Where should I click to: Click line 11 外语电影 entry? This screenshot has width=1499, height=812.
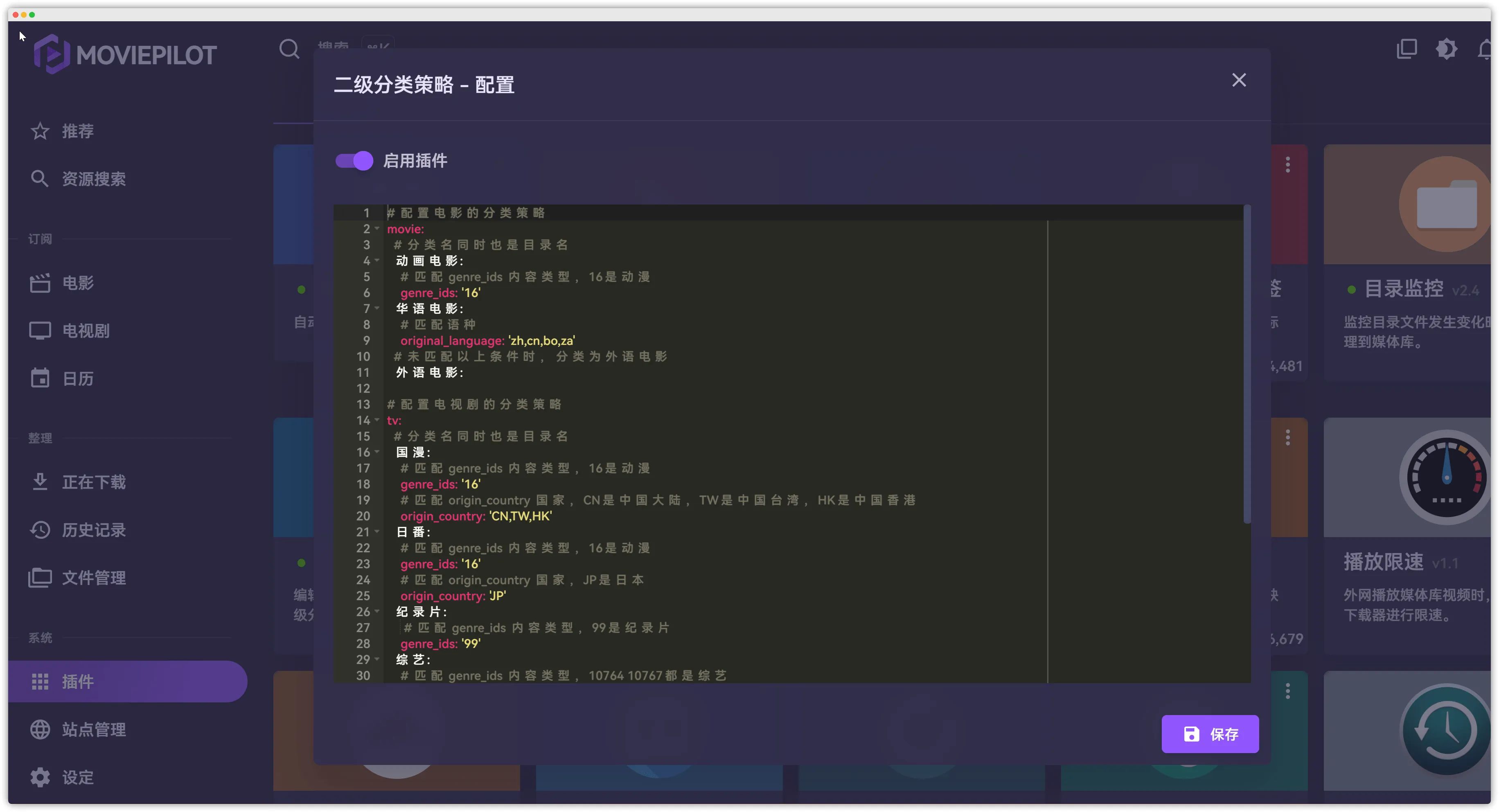429,372
